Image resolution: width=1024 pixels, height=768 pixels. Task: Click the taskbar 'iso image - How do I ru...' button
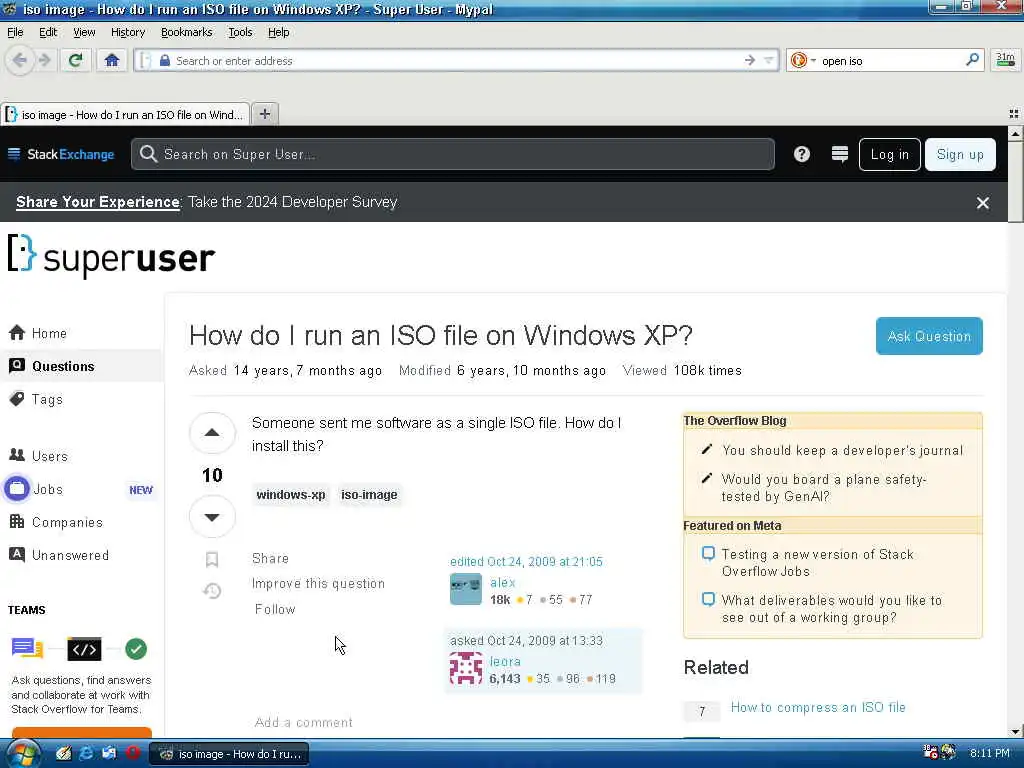click(229, 754)
